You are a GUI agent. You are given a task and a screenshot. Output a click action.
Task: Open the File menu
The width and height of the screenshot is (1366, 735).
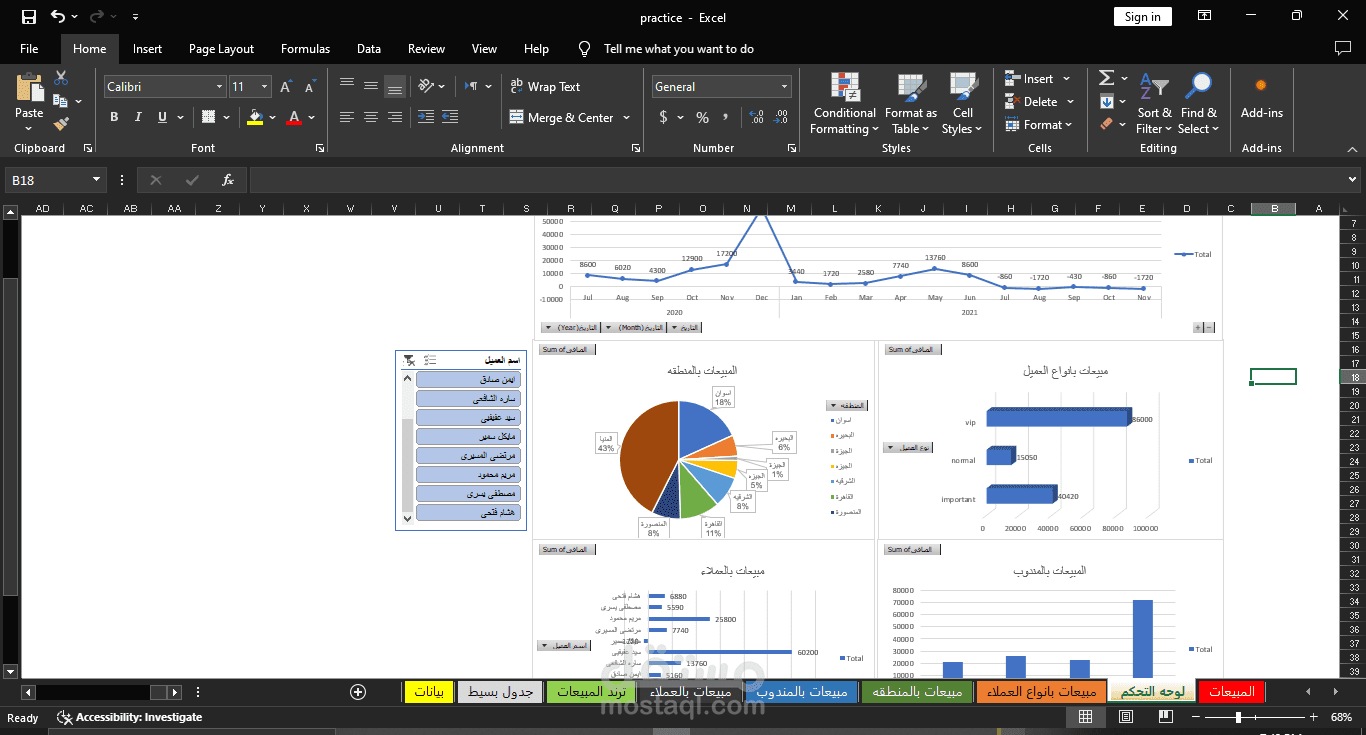tap(29, 48)
